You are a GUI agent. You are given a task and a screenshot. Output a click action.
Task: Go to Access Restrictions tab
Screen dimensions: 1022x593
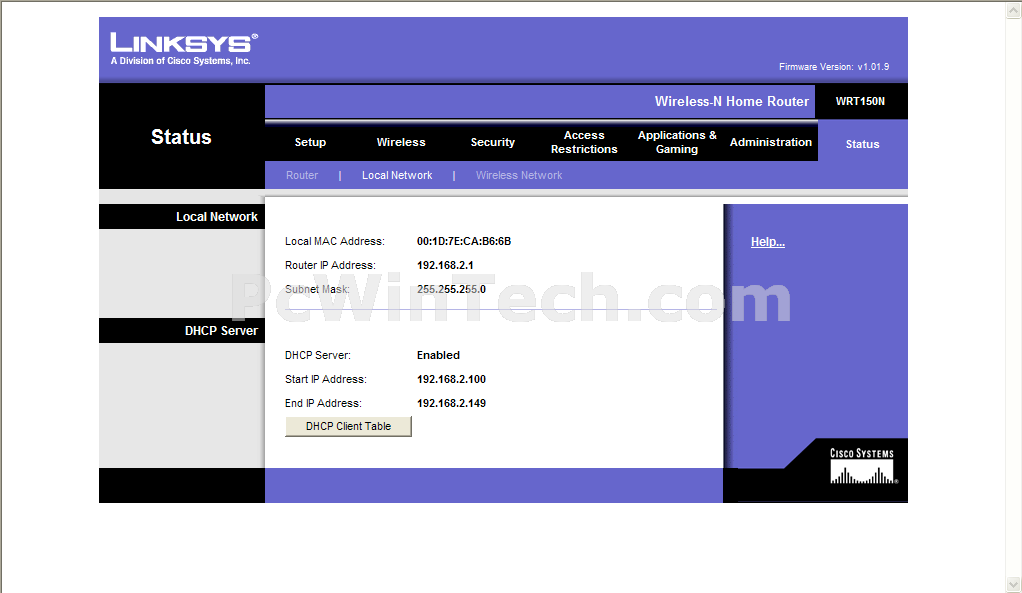click(584, 142)
